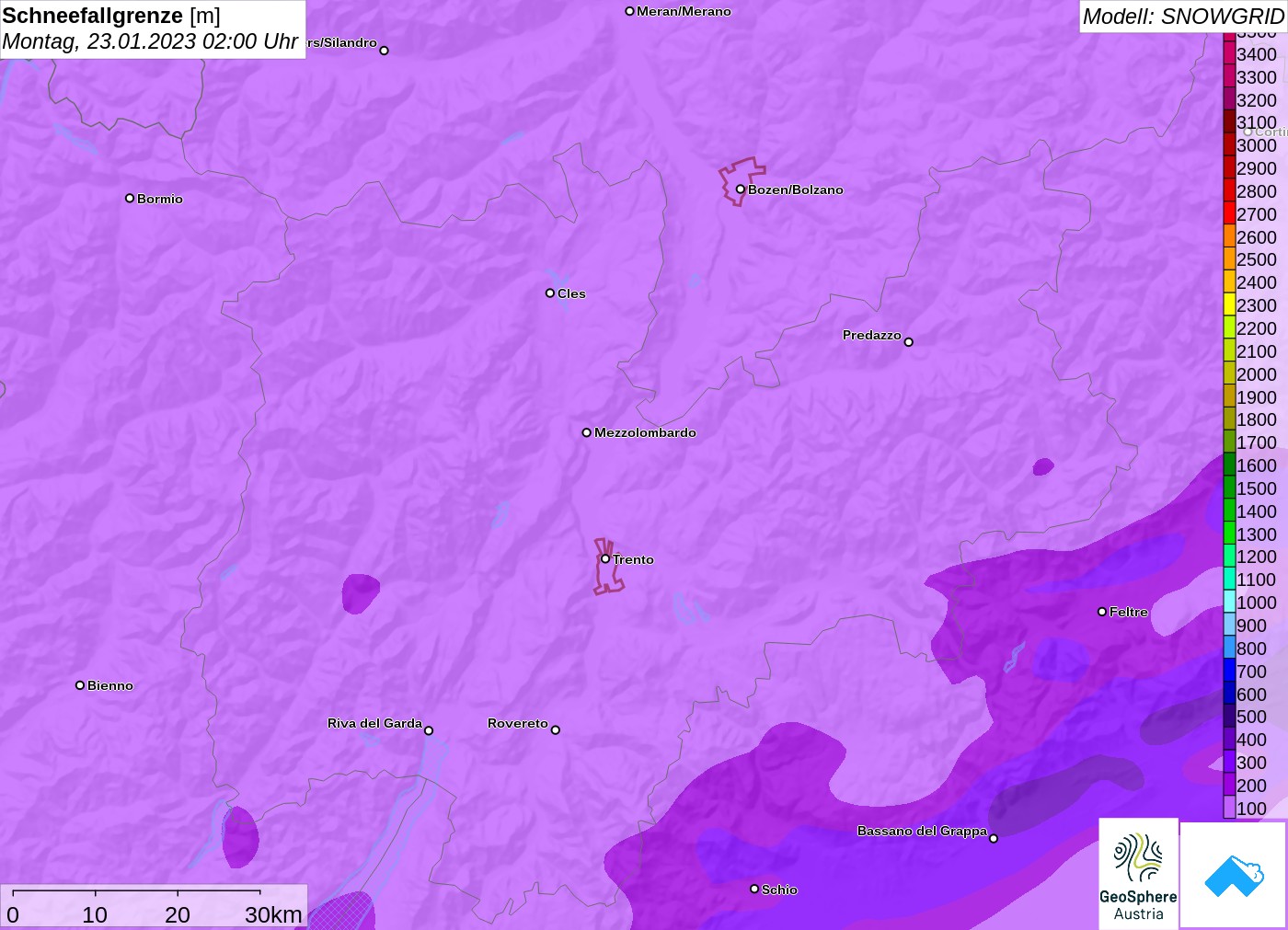
Task: Click the Bassano del Grappa text label
Action: pos(922,831)
